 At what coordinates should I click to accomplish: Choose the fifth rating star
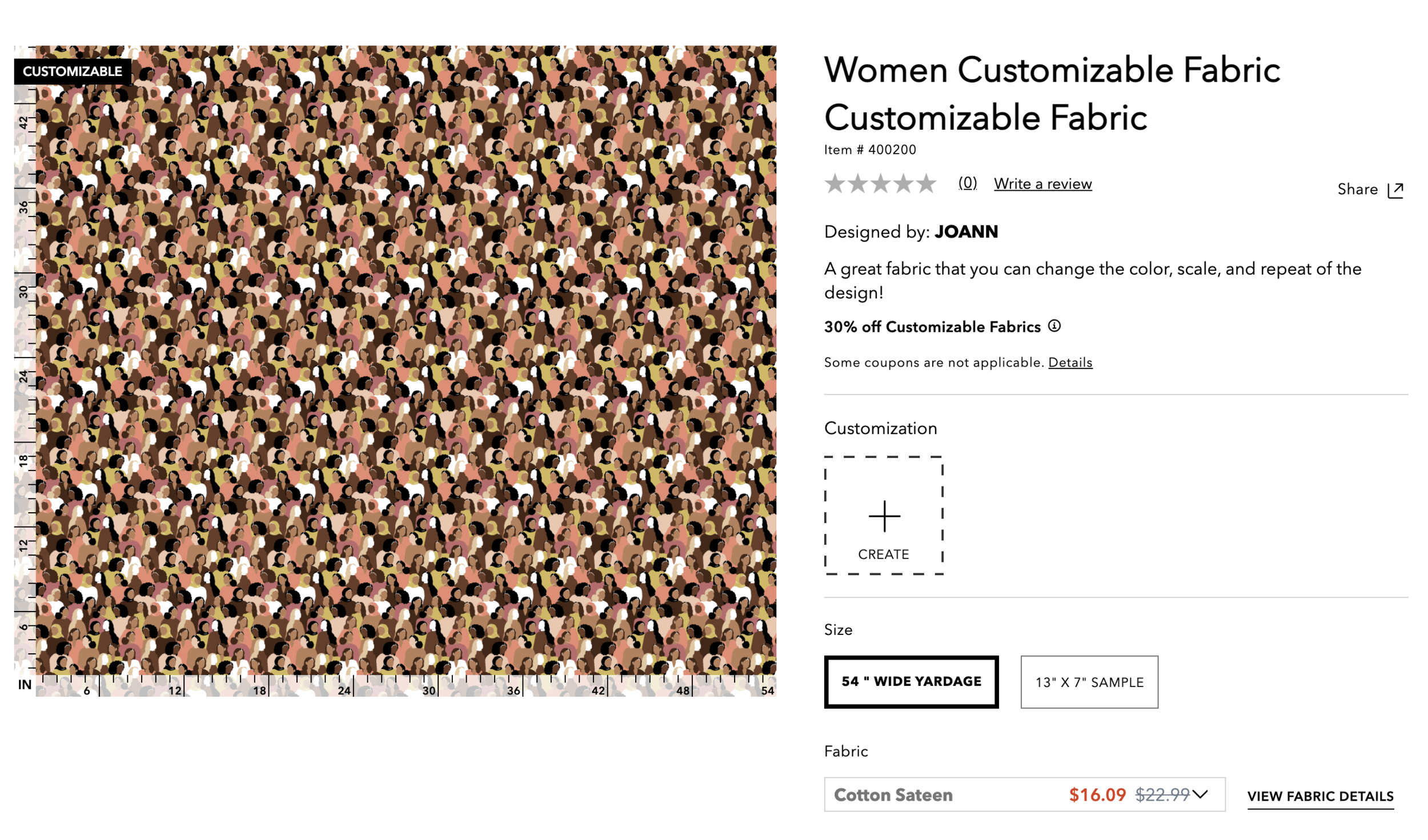[926, 184]
